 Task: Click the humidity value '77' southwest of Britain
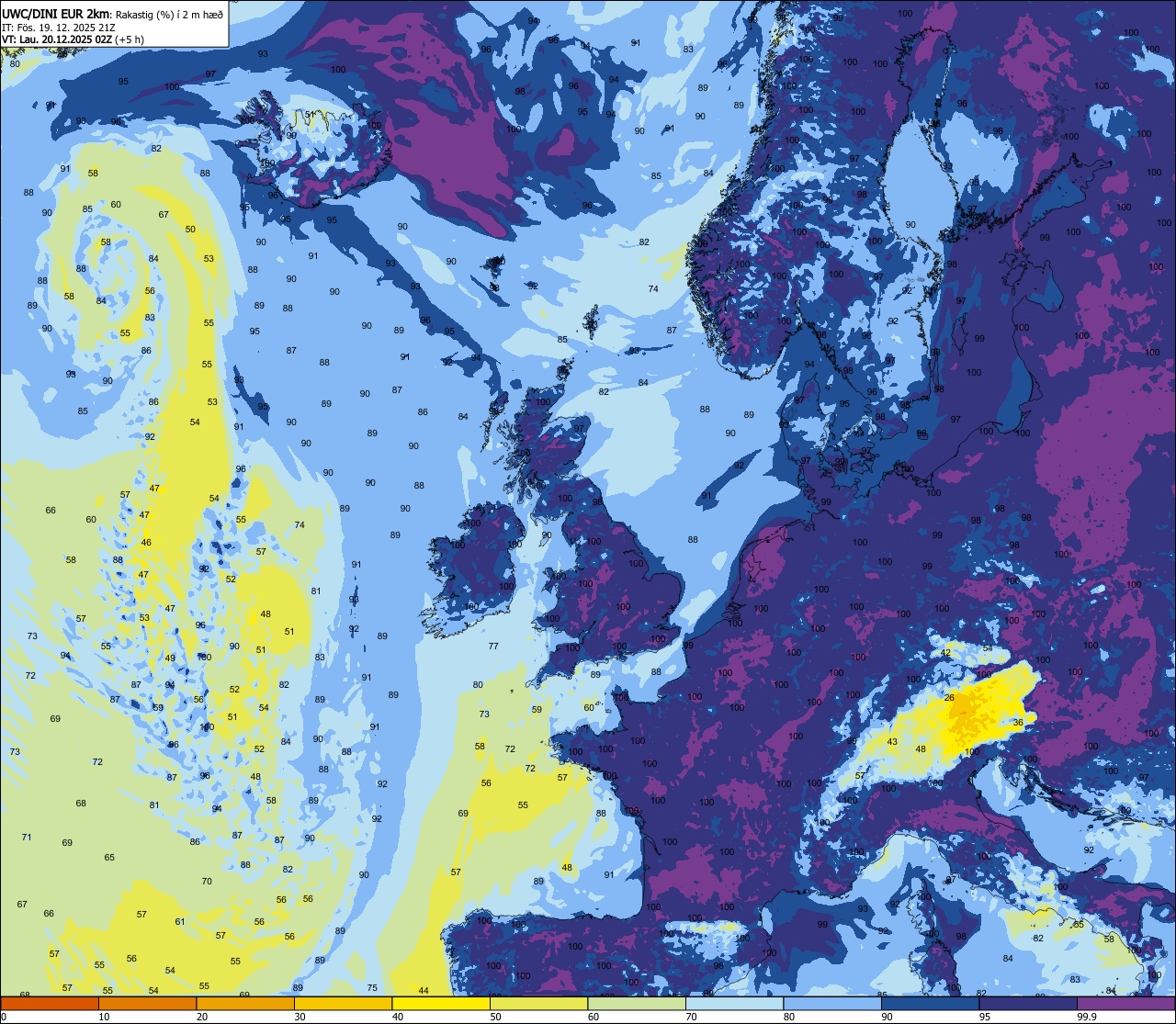[x=493, y=646]
